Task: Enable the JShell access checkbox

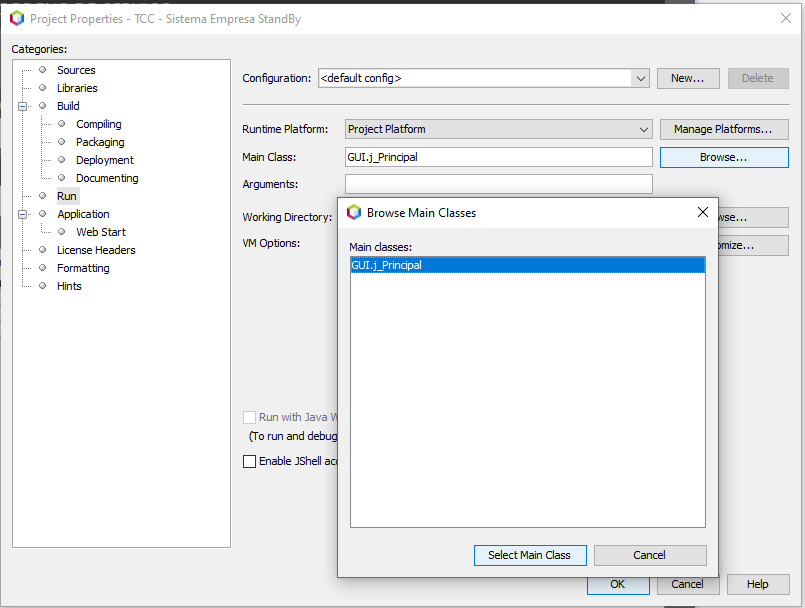Action: 250,461
